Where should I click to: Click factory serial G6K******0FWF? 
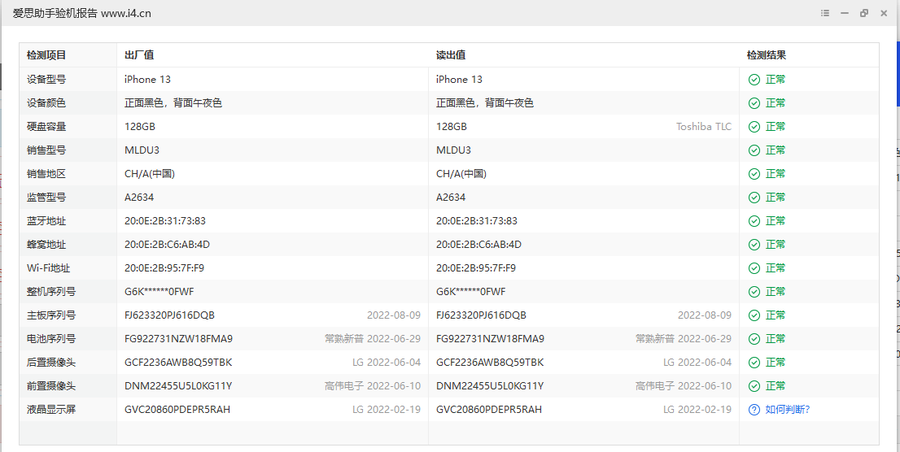click(159, 291)
